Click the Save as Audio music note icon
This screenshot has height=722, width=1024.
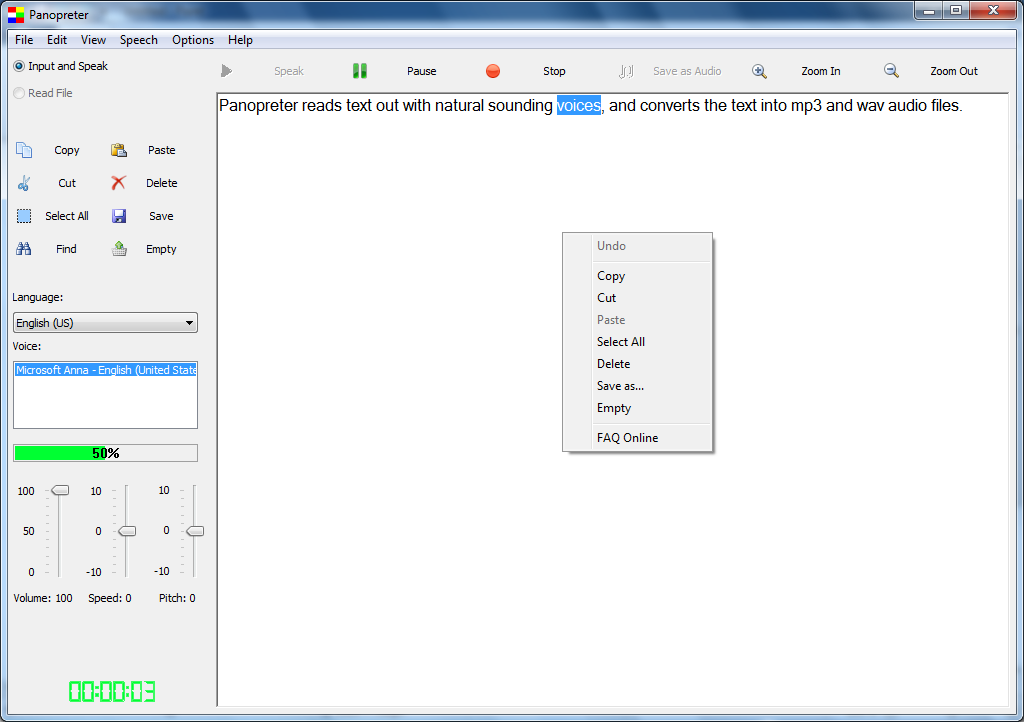tap(626, 71)
